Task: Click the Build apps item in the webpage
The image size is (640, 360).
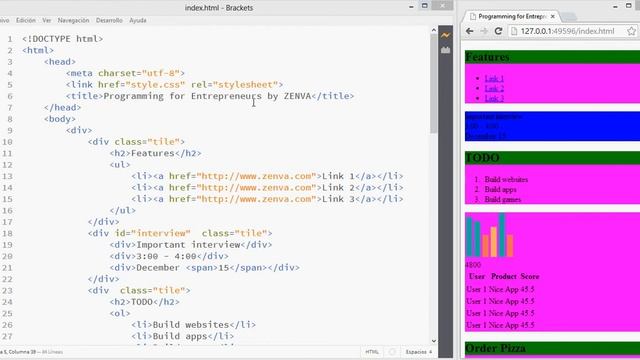Action: 500,189
